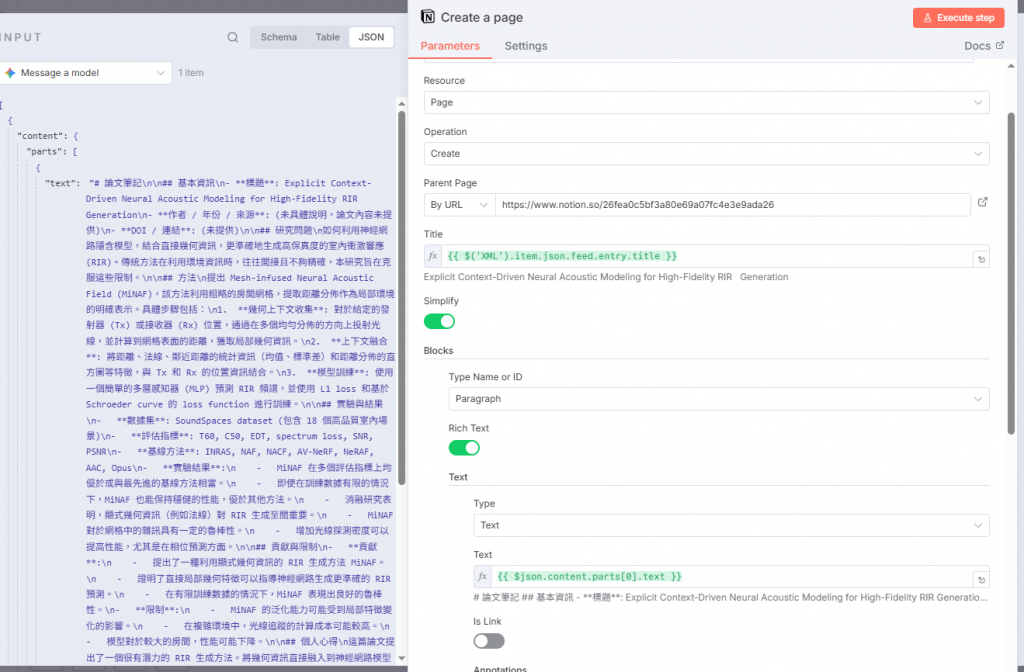Click the "parts" key in JSON
Screen dimensions: 1024x672
(x=45, y=152)
